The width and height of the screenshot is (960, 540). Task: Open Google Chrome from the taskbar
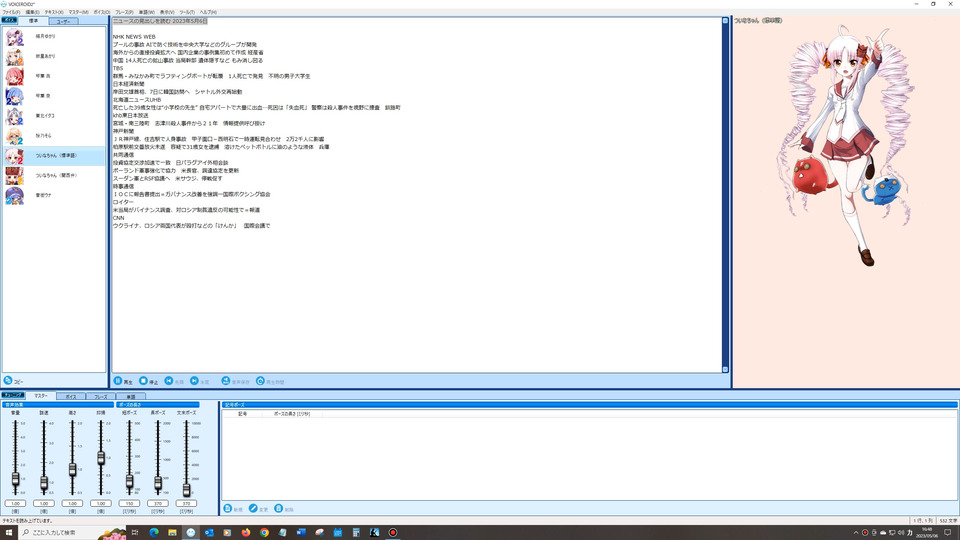pyautogui.click(x=264, y=533)
